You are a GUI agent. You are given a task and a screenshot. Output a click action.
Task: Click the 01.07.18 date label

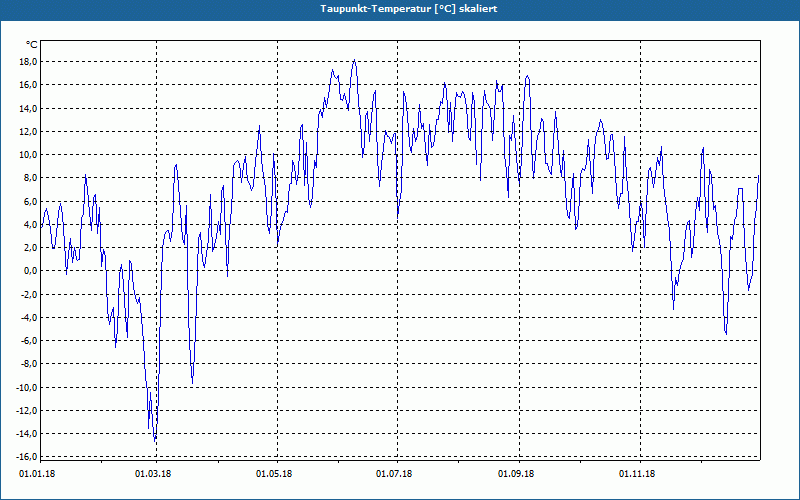click(x=394, y=474)
